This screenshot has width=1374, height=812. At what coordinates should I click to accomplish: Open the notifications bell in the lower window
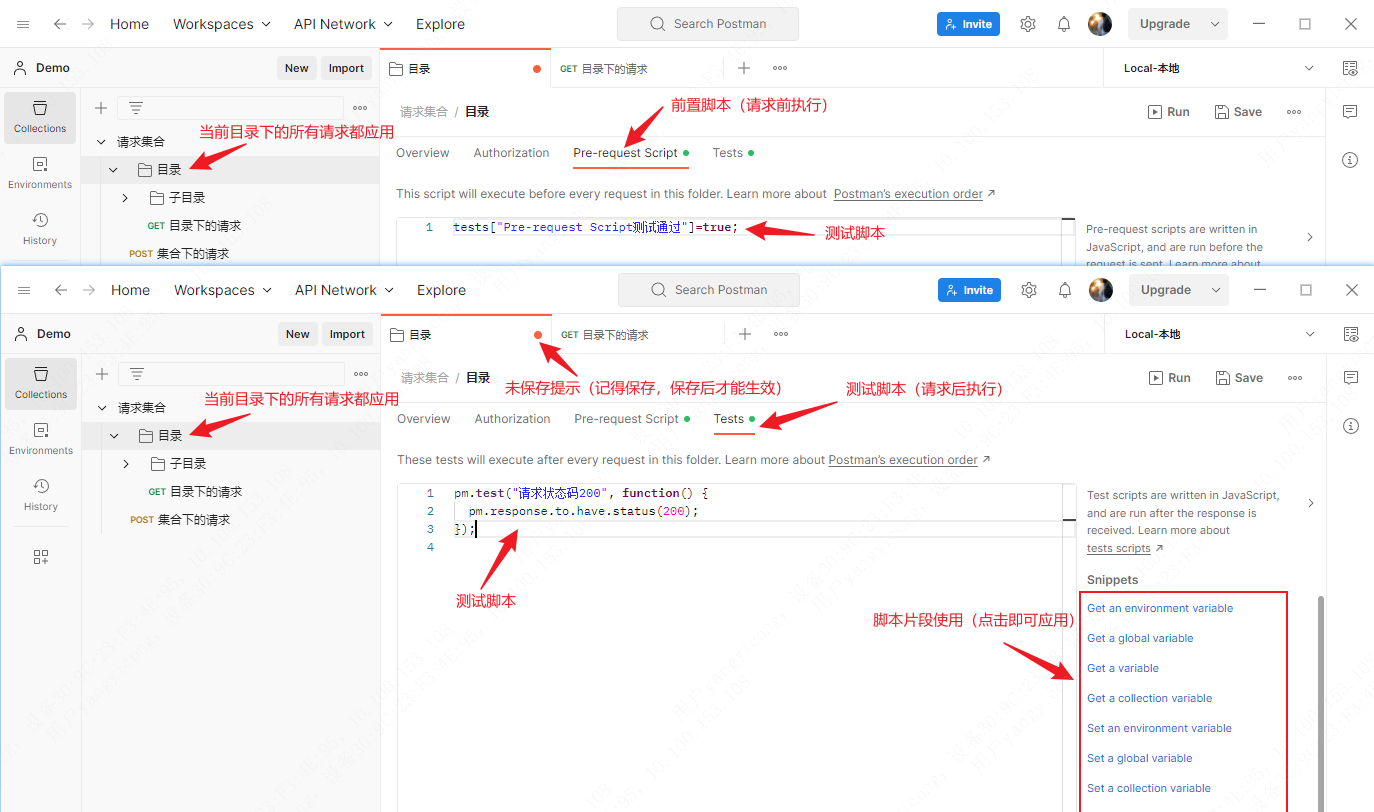[1065, 290]
